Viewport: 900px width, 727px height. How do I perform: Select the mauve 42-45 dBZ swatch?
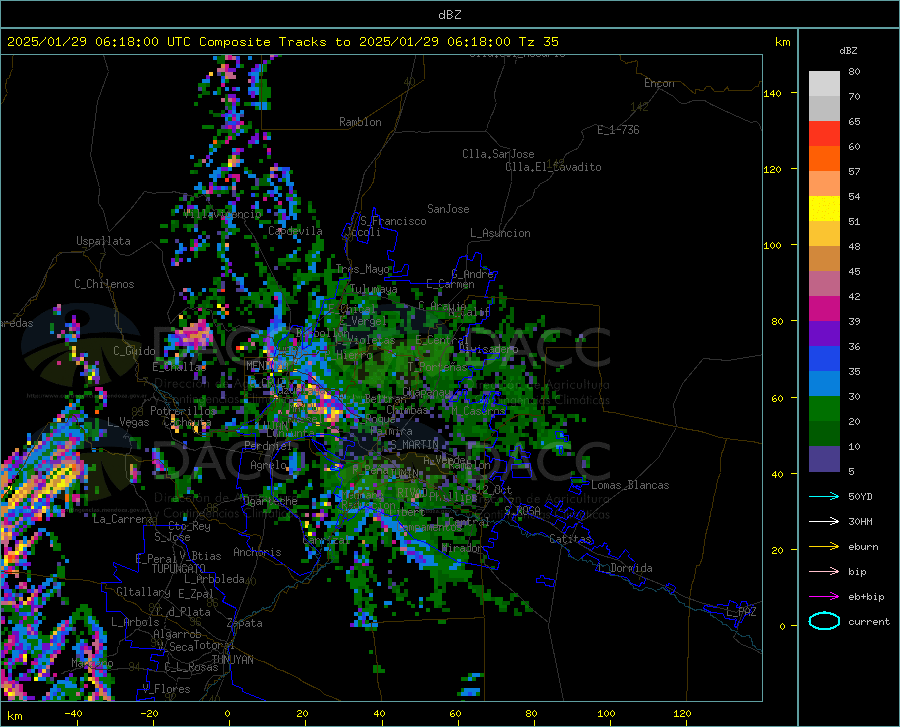pyautogui.click(x=824, y=283)
